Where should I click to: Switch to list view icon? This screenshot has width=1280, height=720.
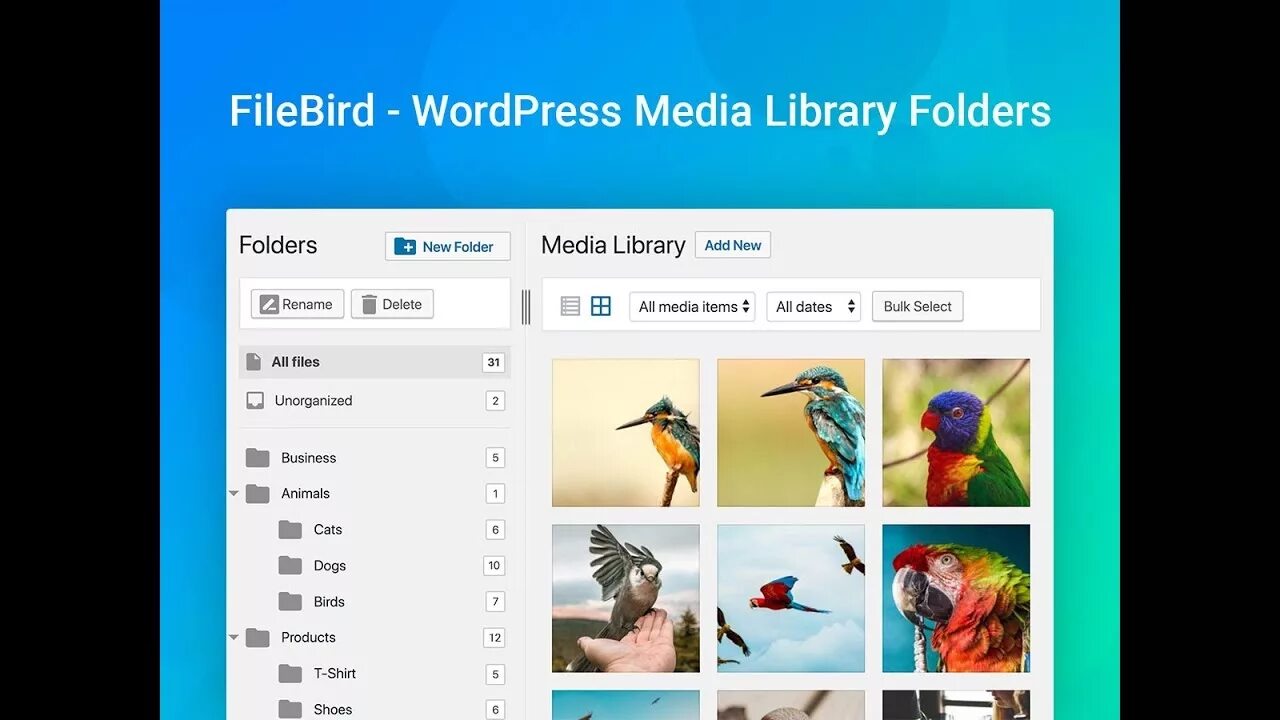[570, 306]
